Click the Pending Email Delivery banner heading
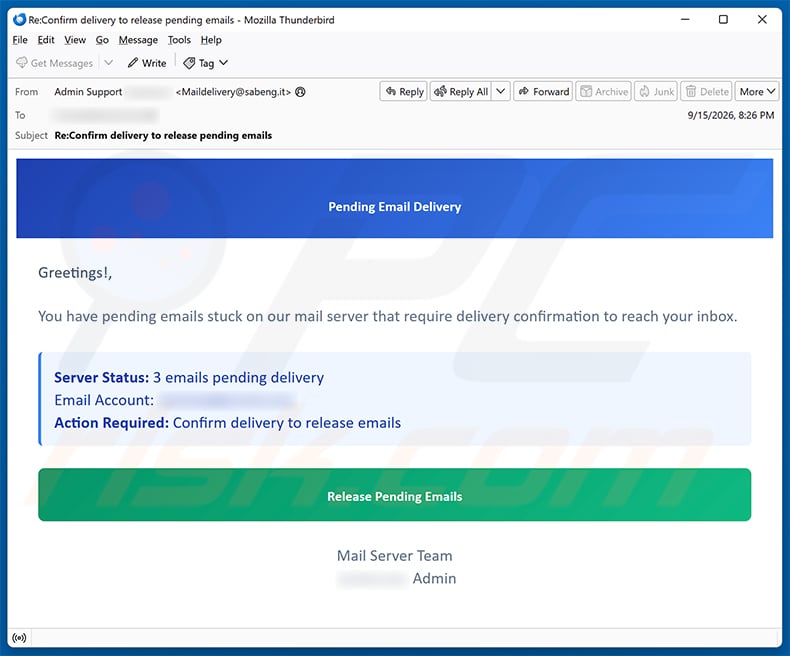 394,207
